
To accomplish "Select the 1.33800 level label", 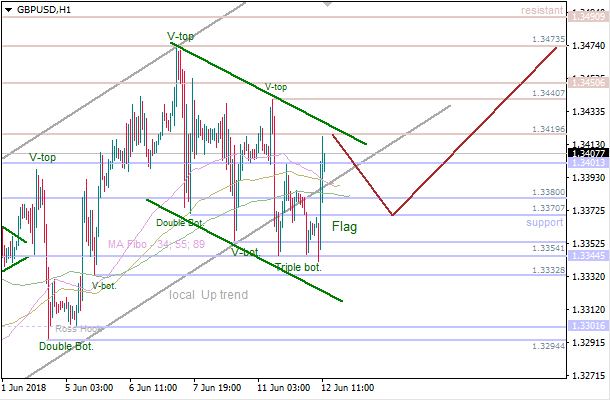I will pyautogui.click(x=548, y=192).
